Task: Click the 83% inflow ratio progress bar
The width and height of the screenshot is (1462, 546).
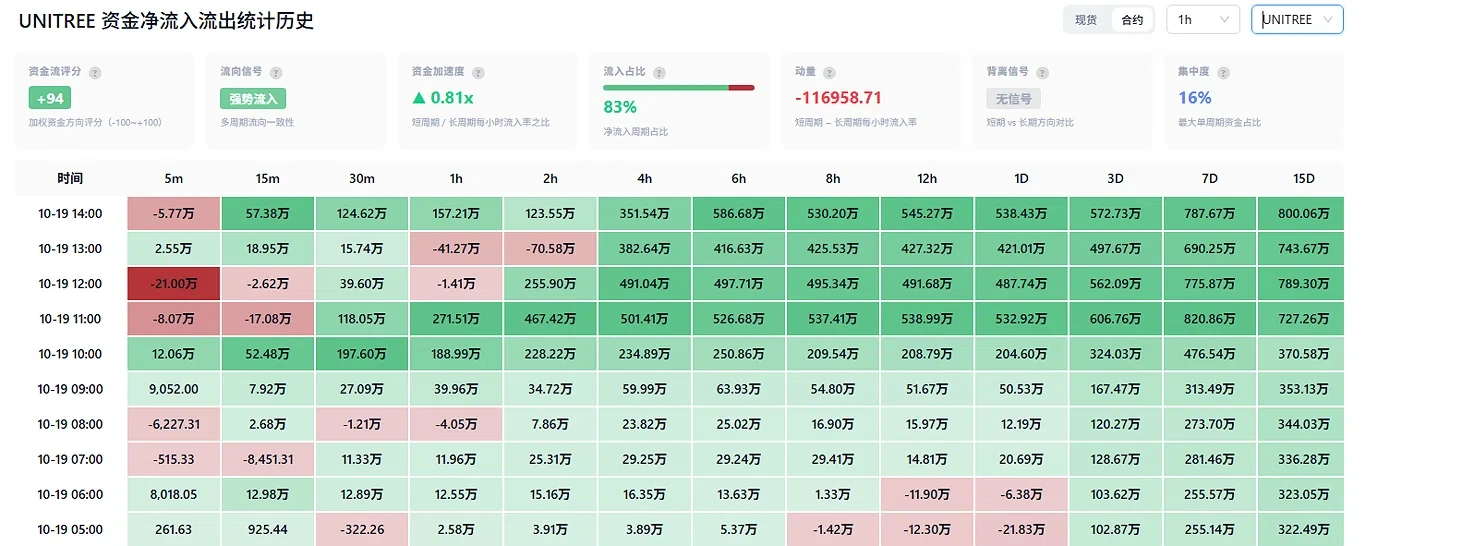Action: 679,88
